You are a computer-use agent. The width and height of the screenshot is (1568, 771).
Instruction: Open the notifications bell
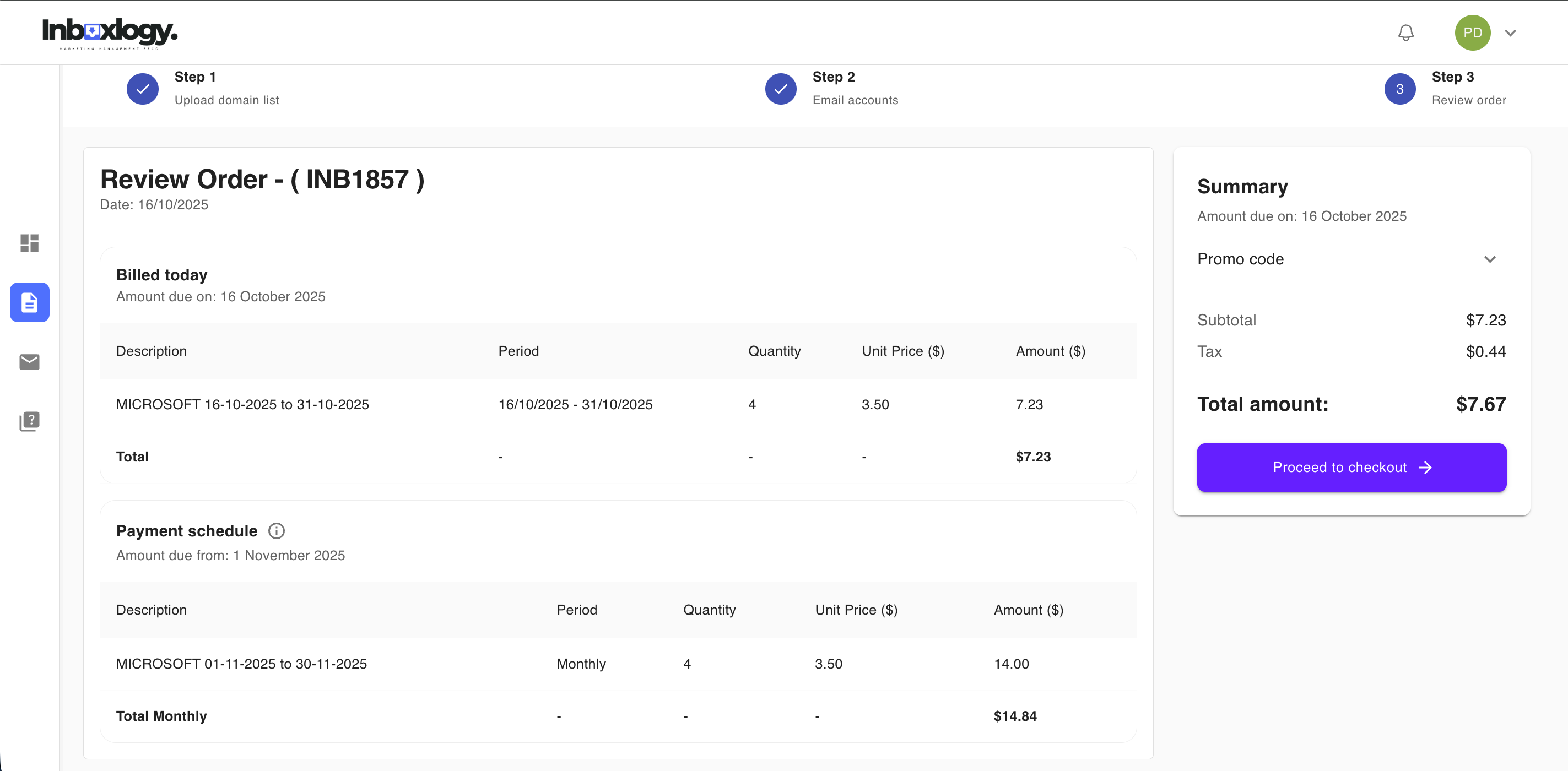click(1405, 33)
